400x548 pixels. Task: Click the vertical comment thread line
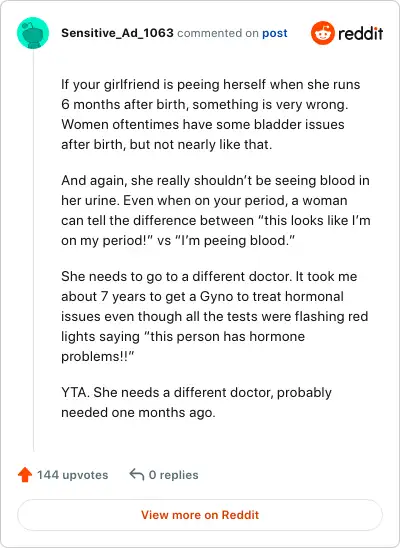point(34,250)
